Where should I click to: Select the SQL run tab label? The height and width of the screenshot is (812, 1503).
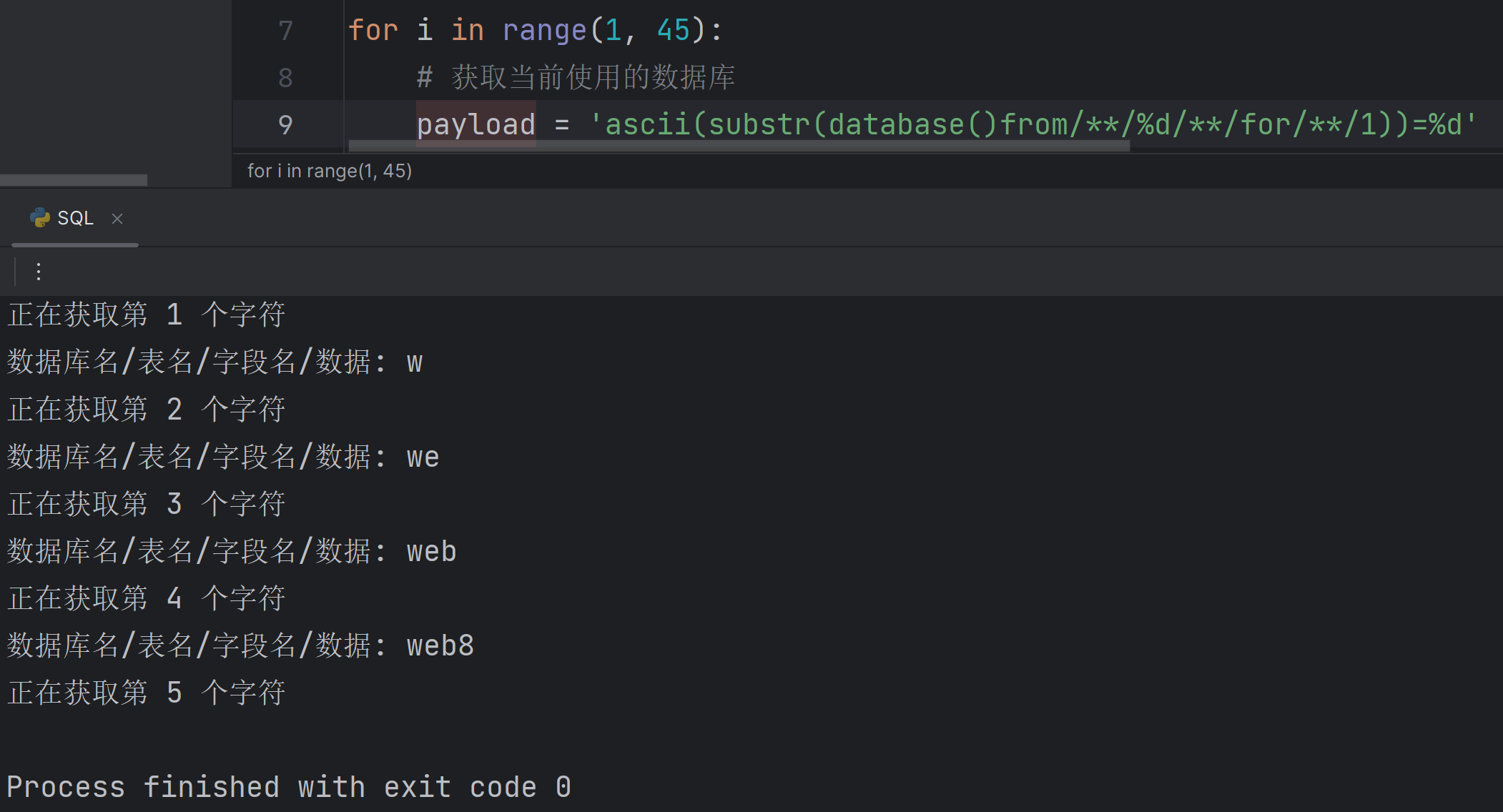tap(75, 218)
